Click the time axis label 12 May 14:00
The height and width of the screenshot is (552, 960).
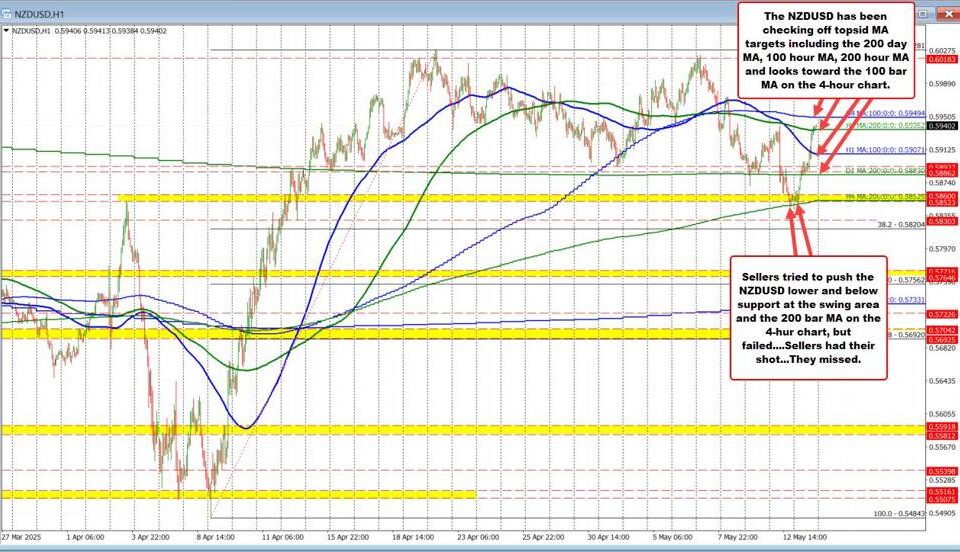(806, 537)
